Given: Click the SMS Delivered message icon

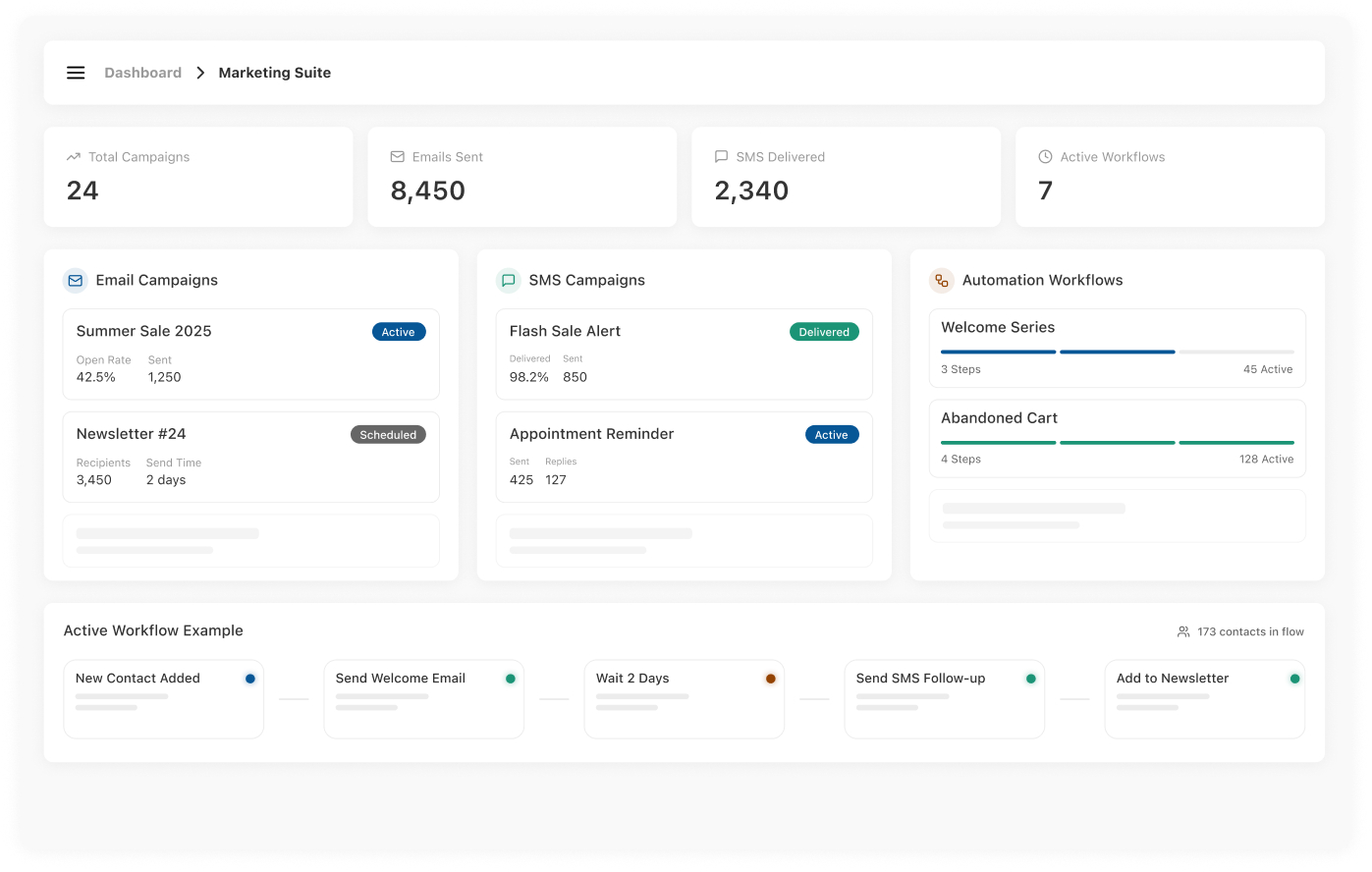Looking at the screenshot, I should [722, 157].
